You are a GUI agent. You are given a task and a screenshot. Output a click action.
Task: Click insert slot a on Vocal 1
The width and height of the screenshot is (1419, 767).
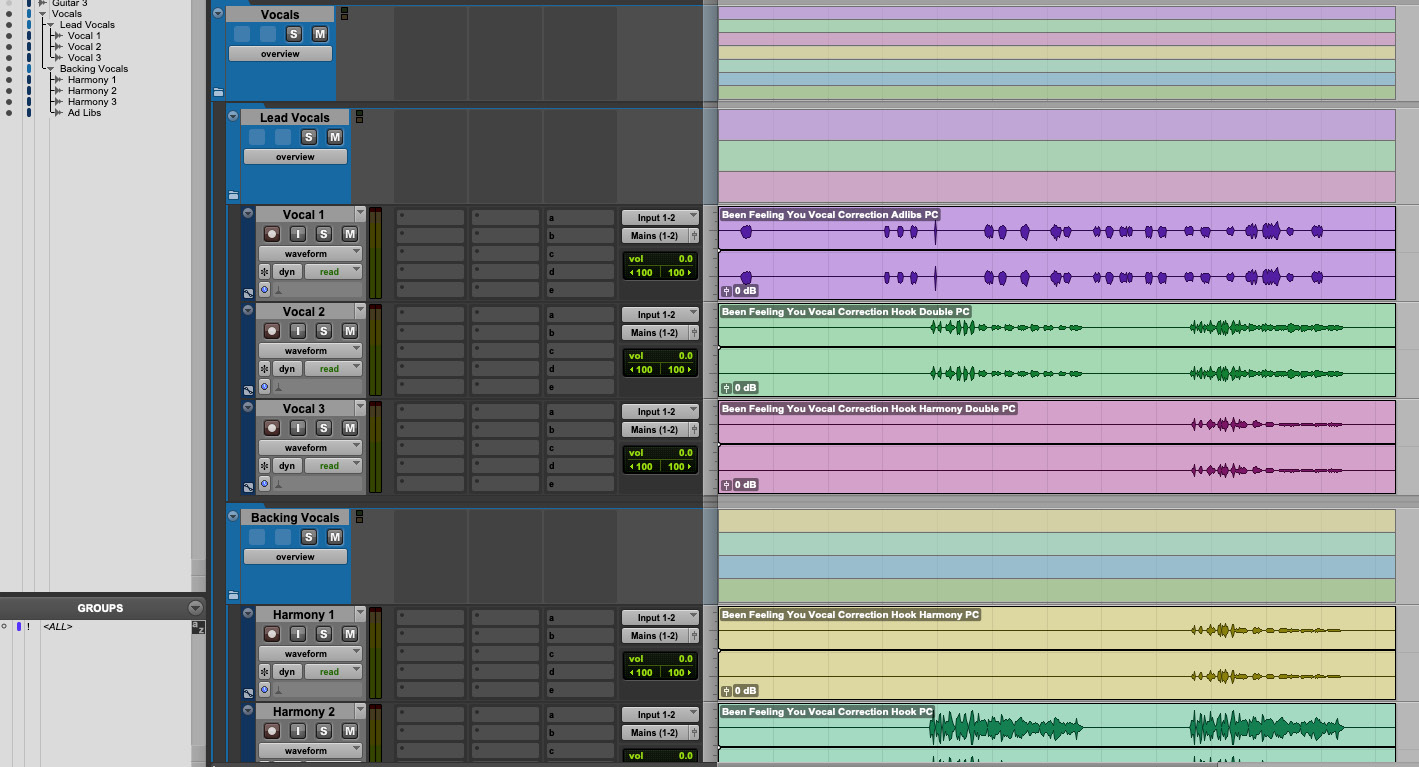[x=580, y=217]
